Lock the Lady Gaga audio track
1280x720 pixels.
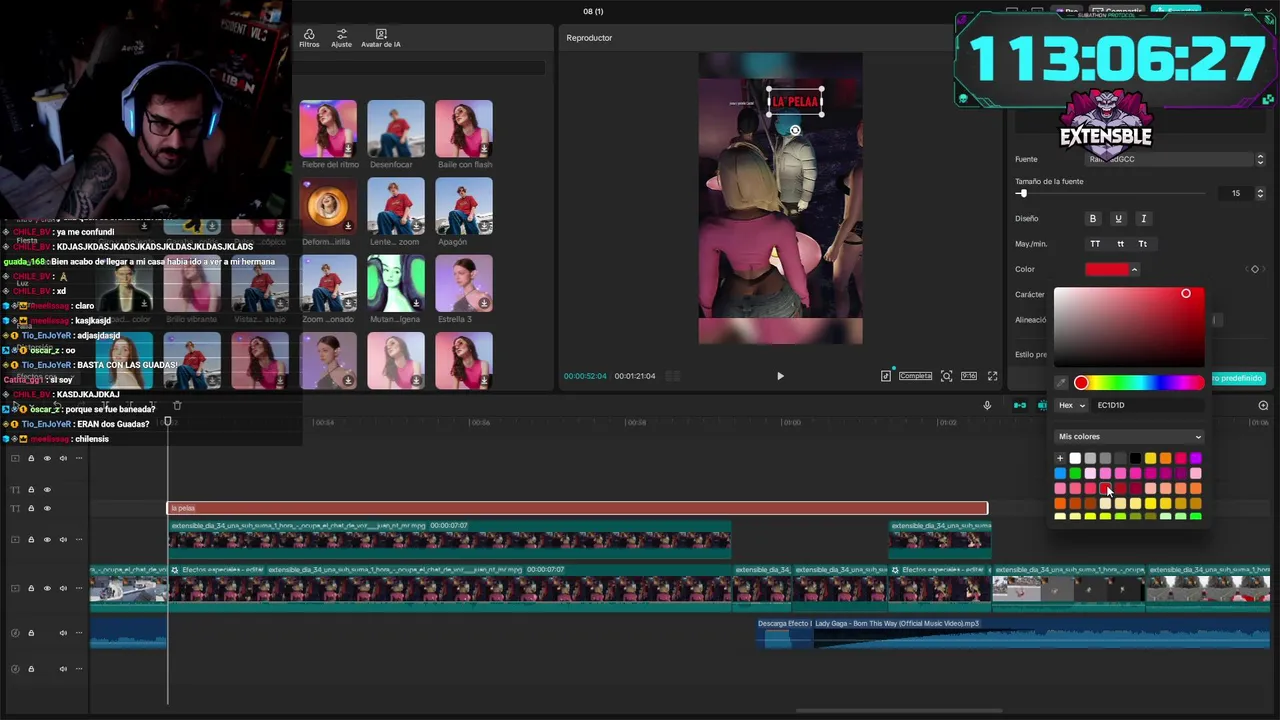tap(31, 633)
